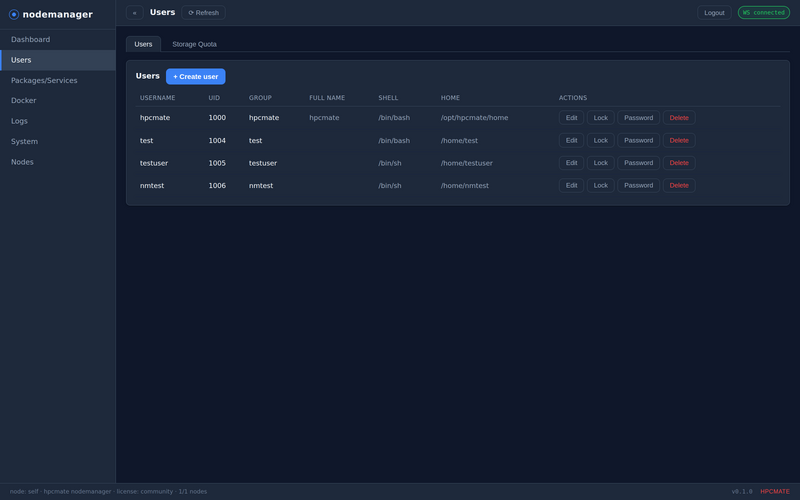Click the Create user button
The width and height of the screenshot is (800, 500).
point(195,77)
